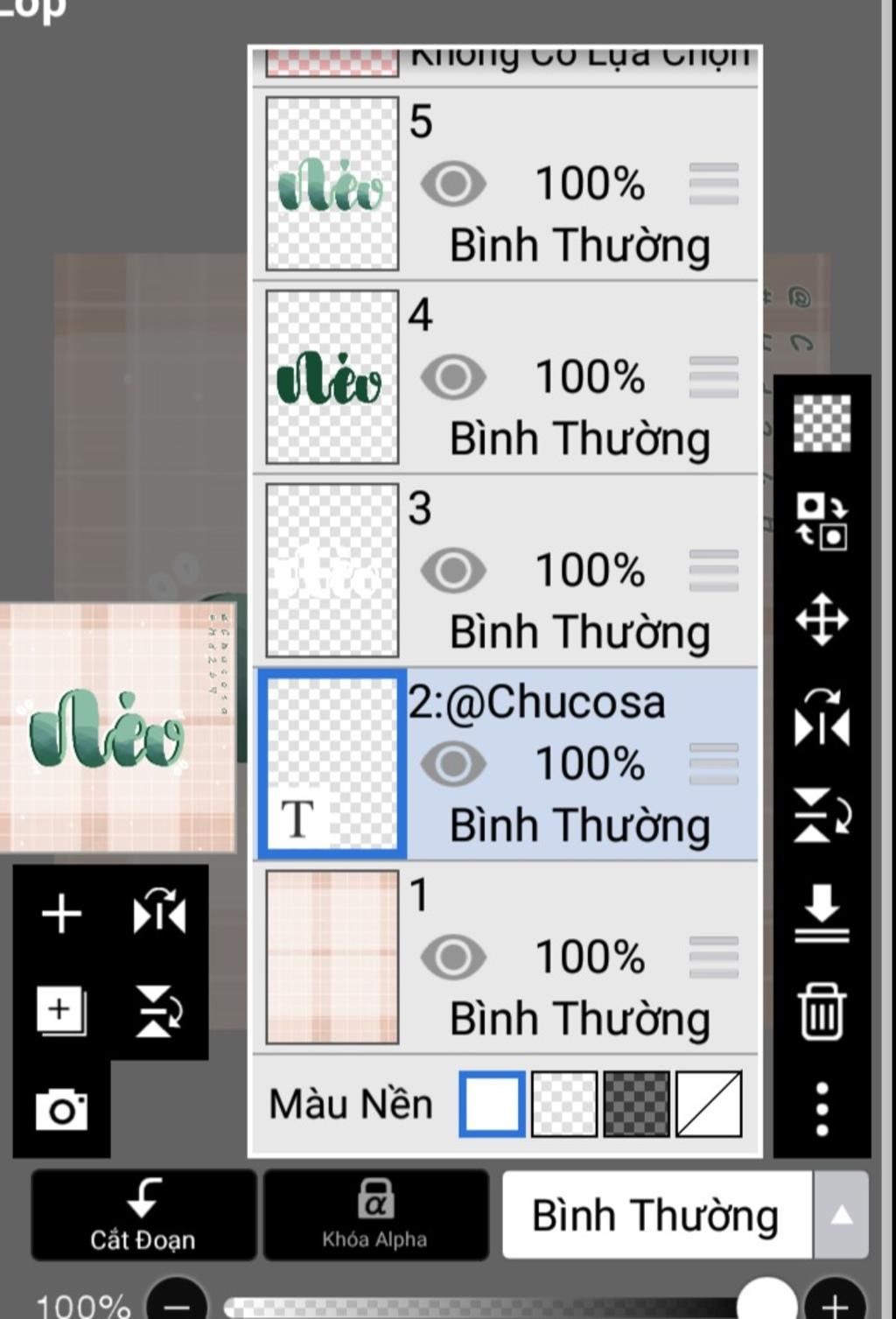Viewport: 896px width, 1319px height.
Task: Open the three-dot more options menu
Action: point(822,1109)
